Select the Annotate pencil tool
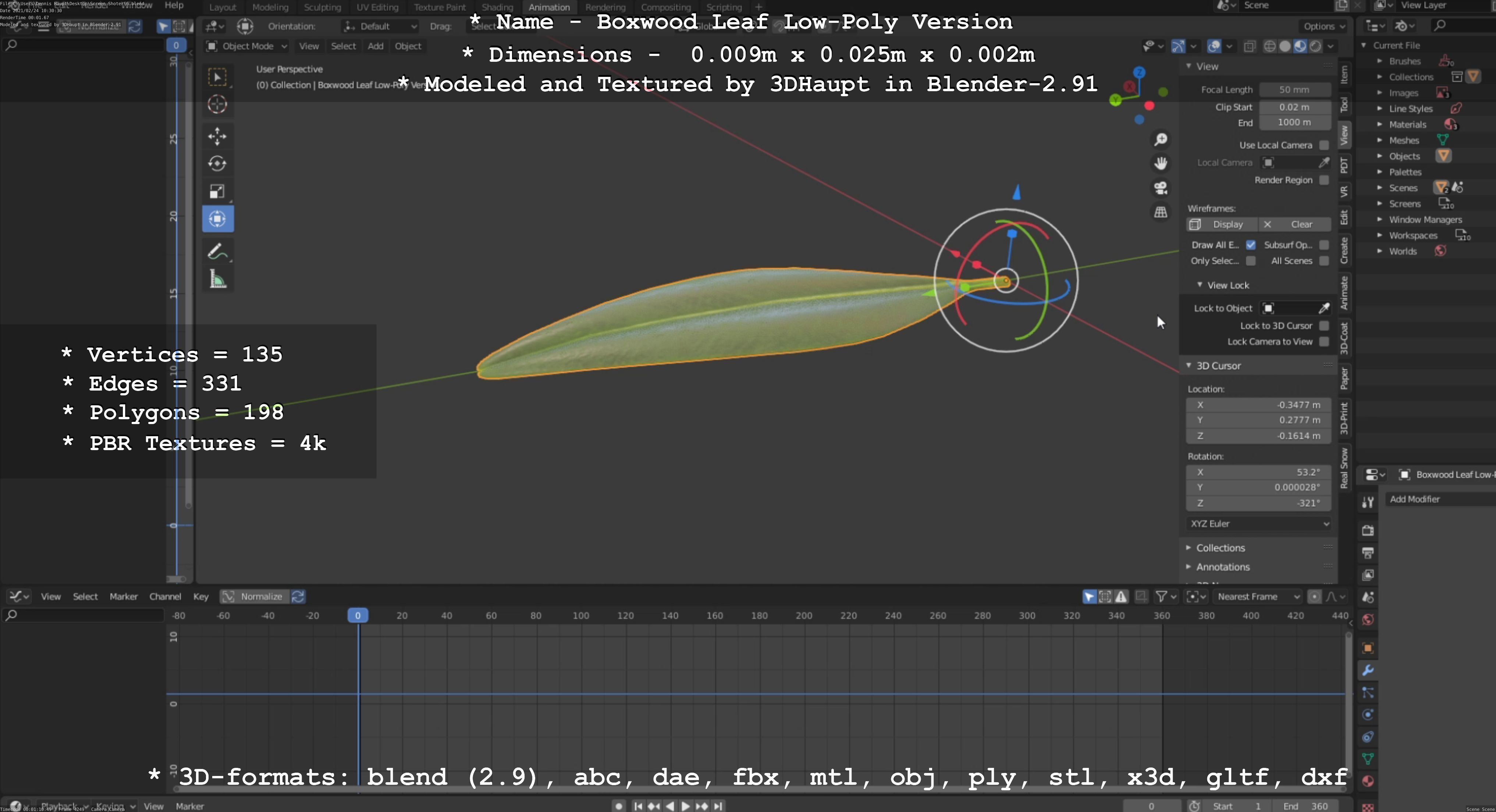The width and height of the screenshot is (1496, 812). (217, 252)
